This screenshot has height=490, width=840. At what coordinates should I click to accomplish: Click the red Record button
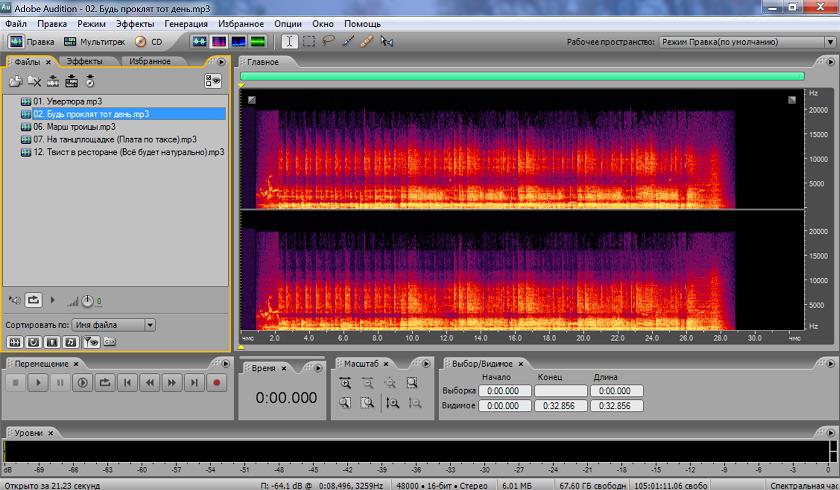(x=215, y=382)
